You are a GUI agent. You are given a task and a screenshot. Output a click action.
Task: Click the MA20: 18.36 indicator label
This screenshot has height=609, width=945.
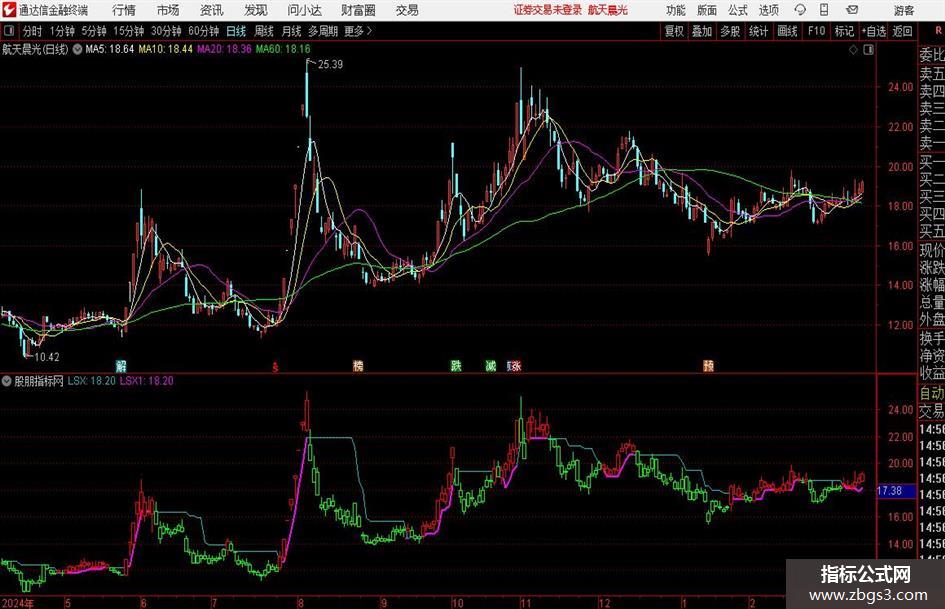[224, 49]
